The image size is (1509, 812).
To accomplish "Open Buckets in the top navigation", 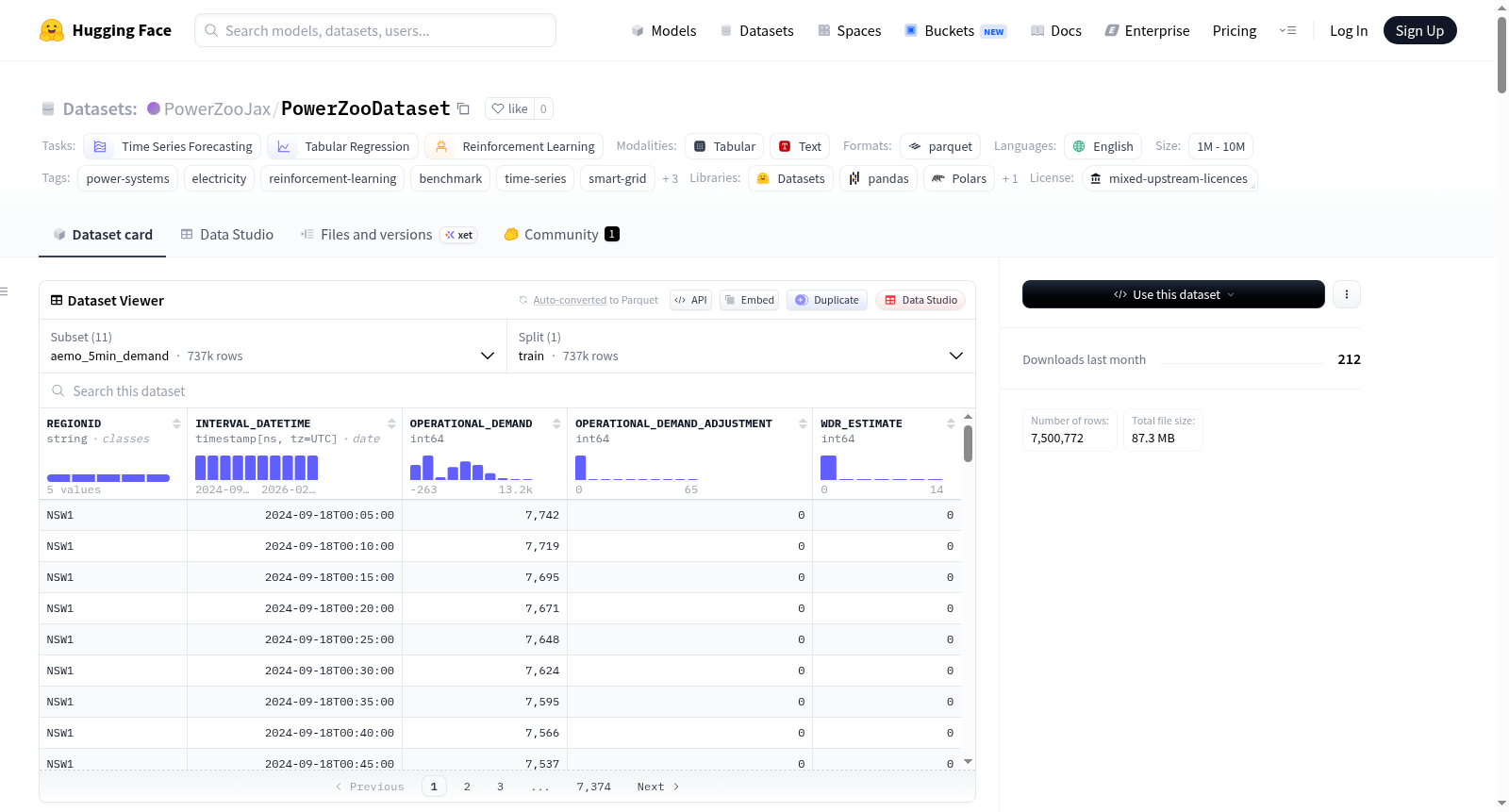I will 955,31.
